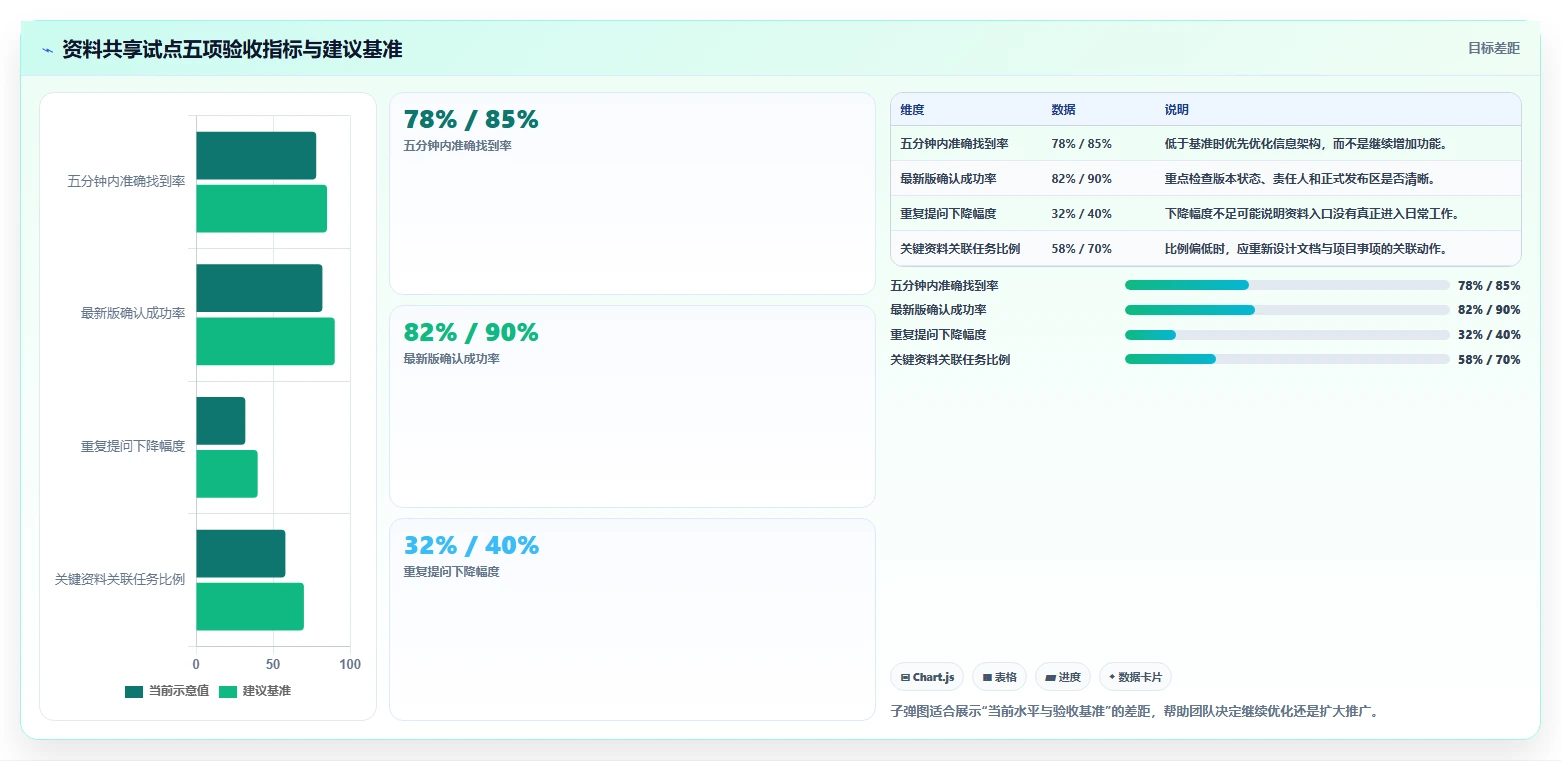The image size is (1561, 761).
Task: Select the 进度 tag chip
Action: click(1063, 677)
